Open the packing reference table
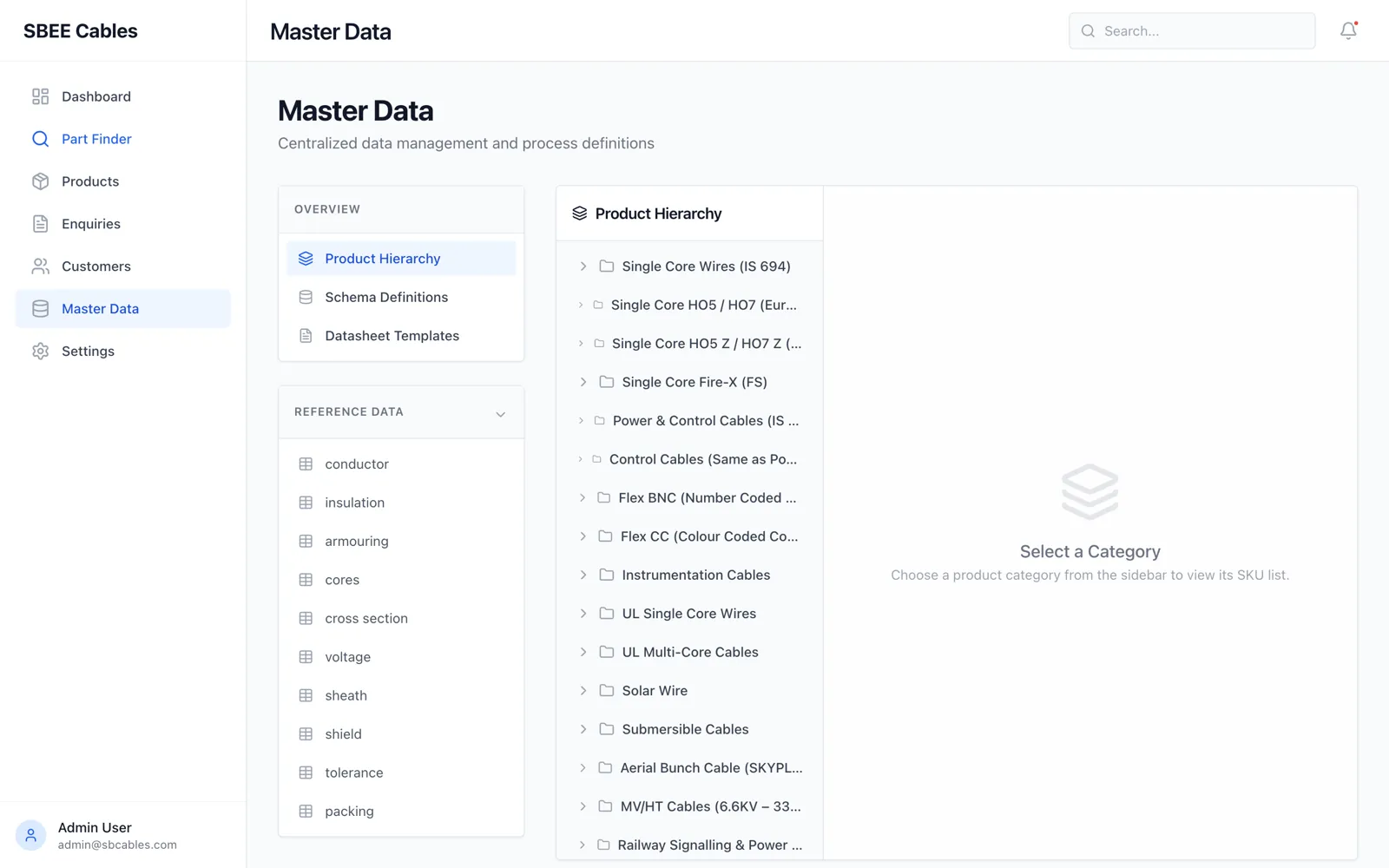1389x868 pixels. click(x=401, y=812)
